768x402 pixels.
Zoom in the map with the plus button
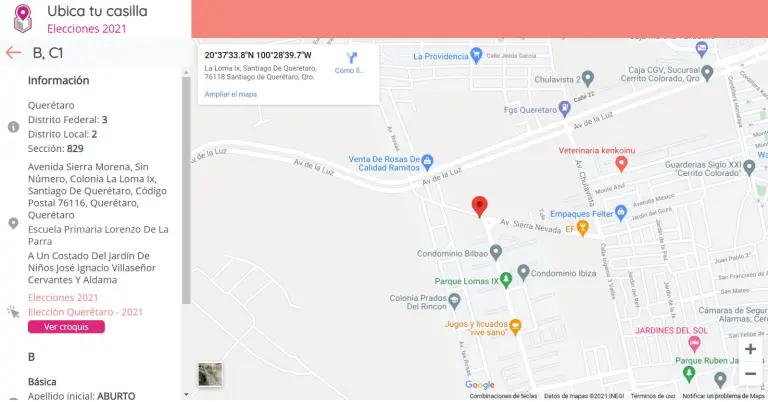point(750,349)
